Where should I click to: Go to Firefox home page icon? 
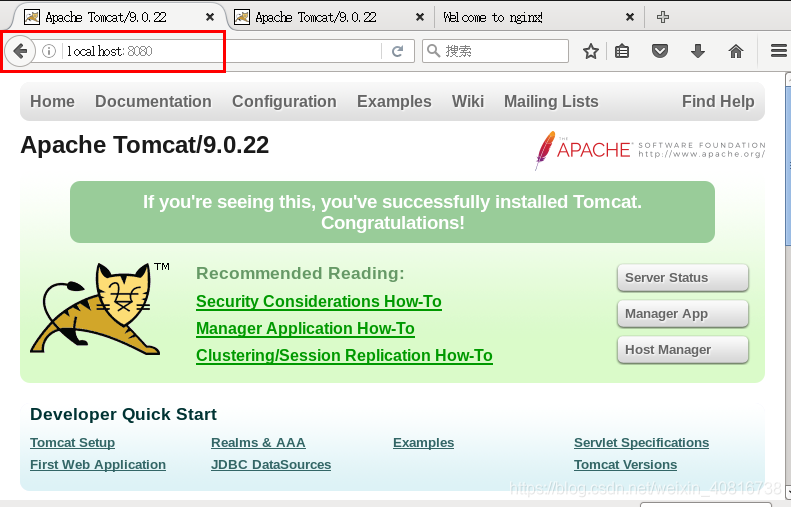736,51
